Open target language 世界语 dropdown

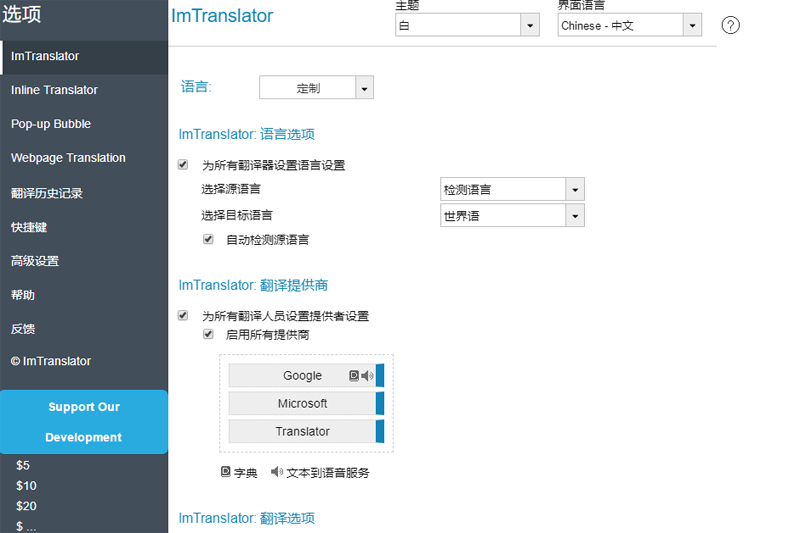[x=512, y=215]
